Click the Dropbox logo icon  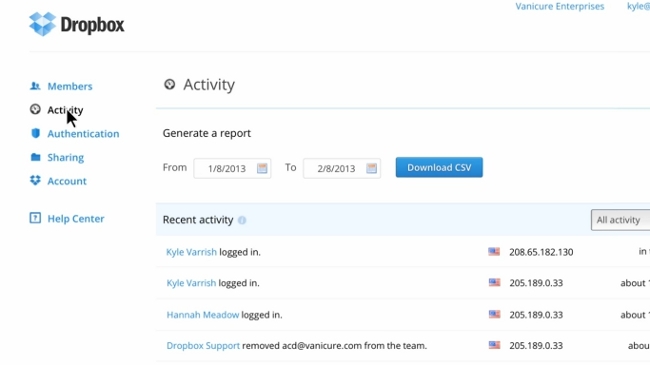tap(42, 24)
